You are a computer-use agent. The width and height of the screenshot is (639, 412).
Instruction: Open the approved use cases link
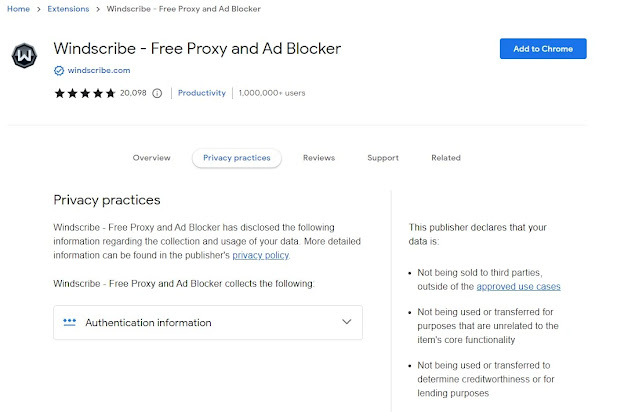pos(520,286)
